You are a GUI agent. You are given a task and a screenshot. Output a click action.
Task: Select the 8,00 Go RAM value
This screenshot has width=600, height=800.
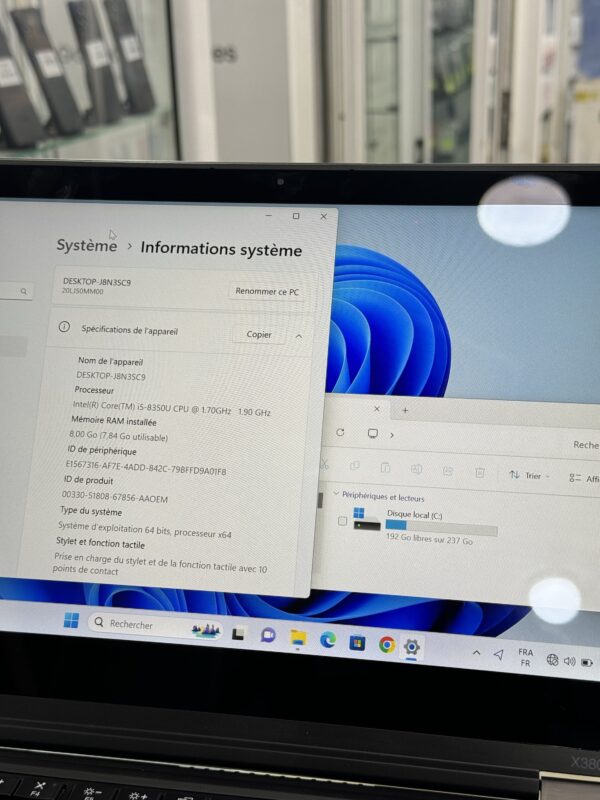coord(118,436)
